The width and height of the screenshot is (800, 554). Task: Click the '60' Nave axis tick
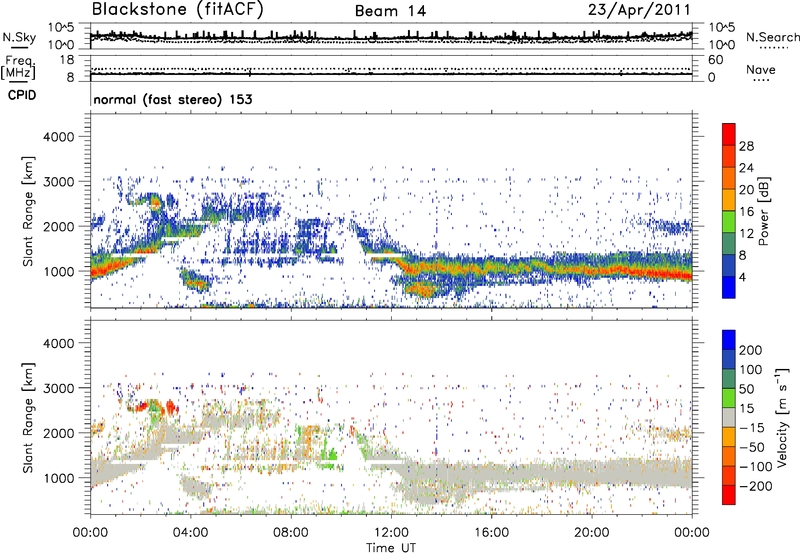715,60
